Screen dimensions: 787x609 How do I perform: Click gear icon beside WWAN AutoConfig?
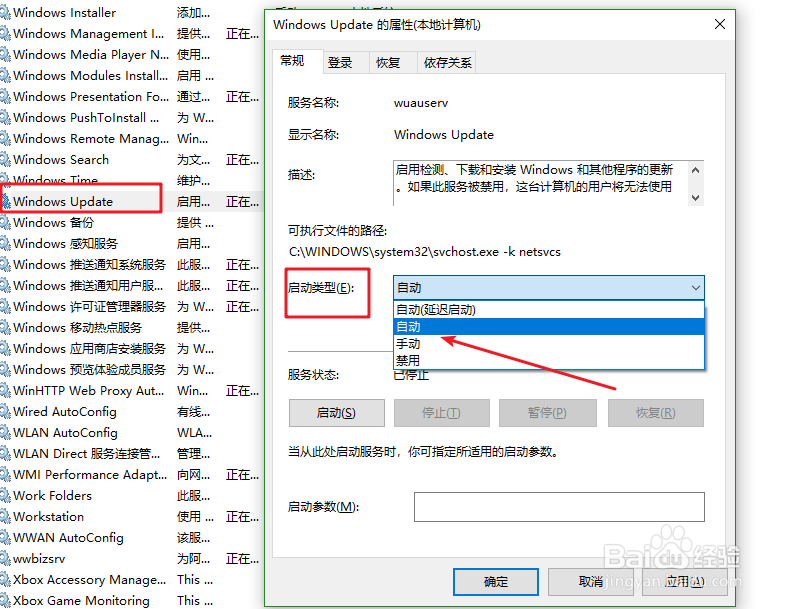pyautogui.click(x=6, y=538)
